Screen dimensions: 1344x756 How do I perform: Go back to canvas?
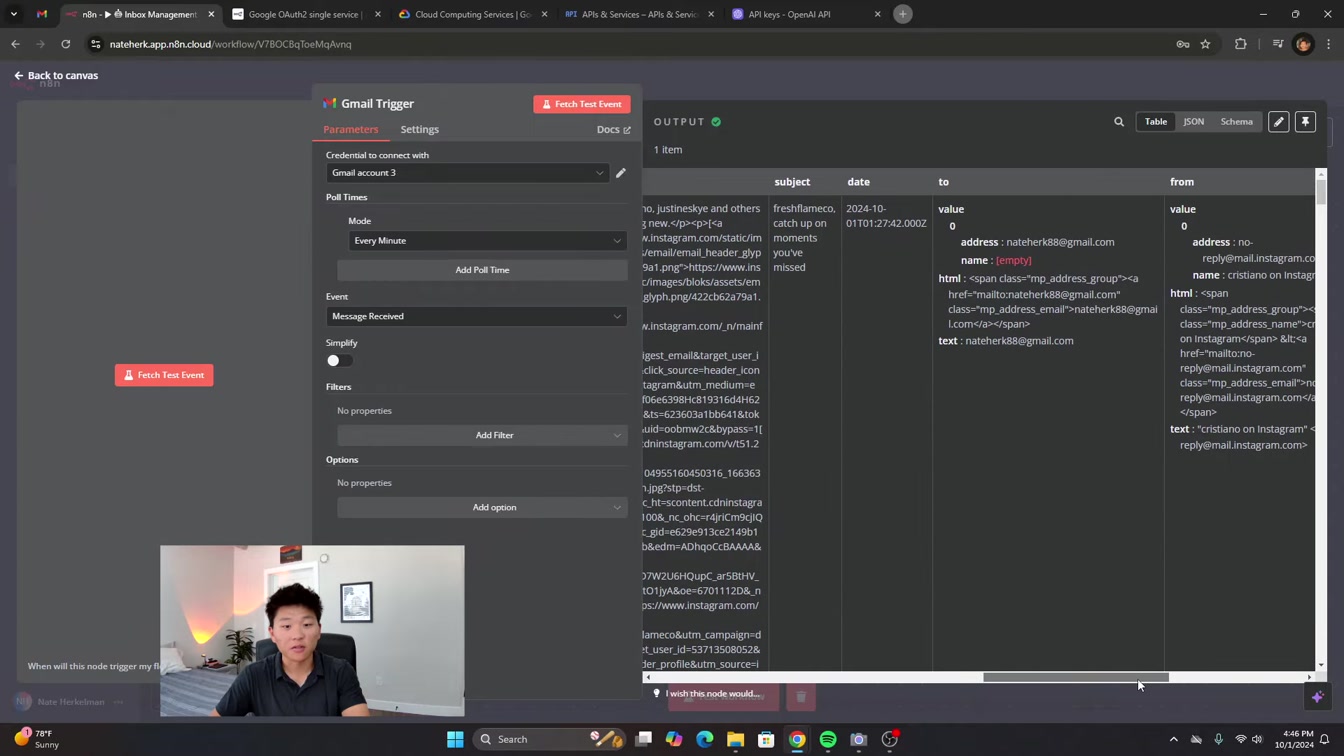56,75
